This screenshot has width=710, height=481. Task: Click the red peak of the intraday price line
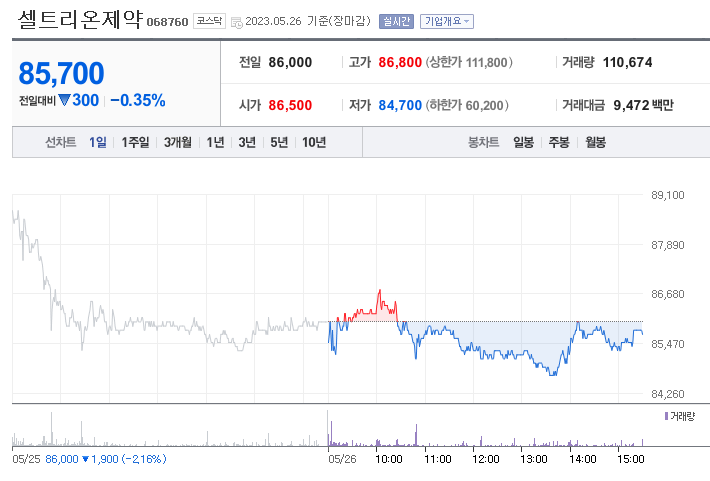click(379, 291)
